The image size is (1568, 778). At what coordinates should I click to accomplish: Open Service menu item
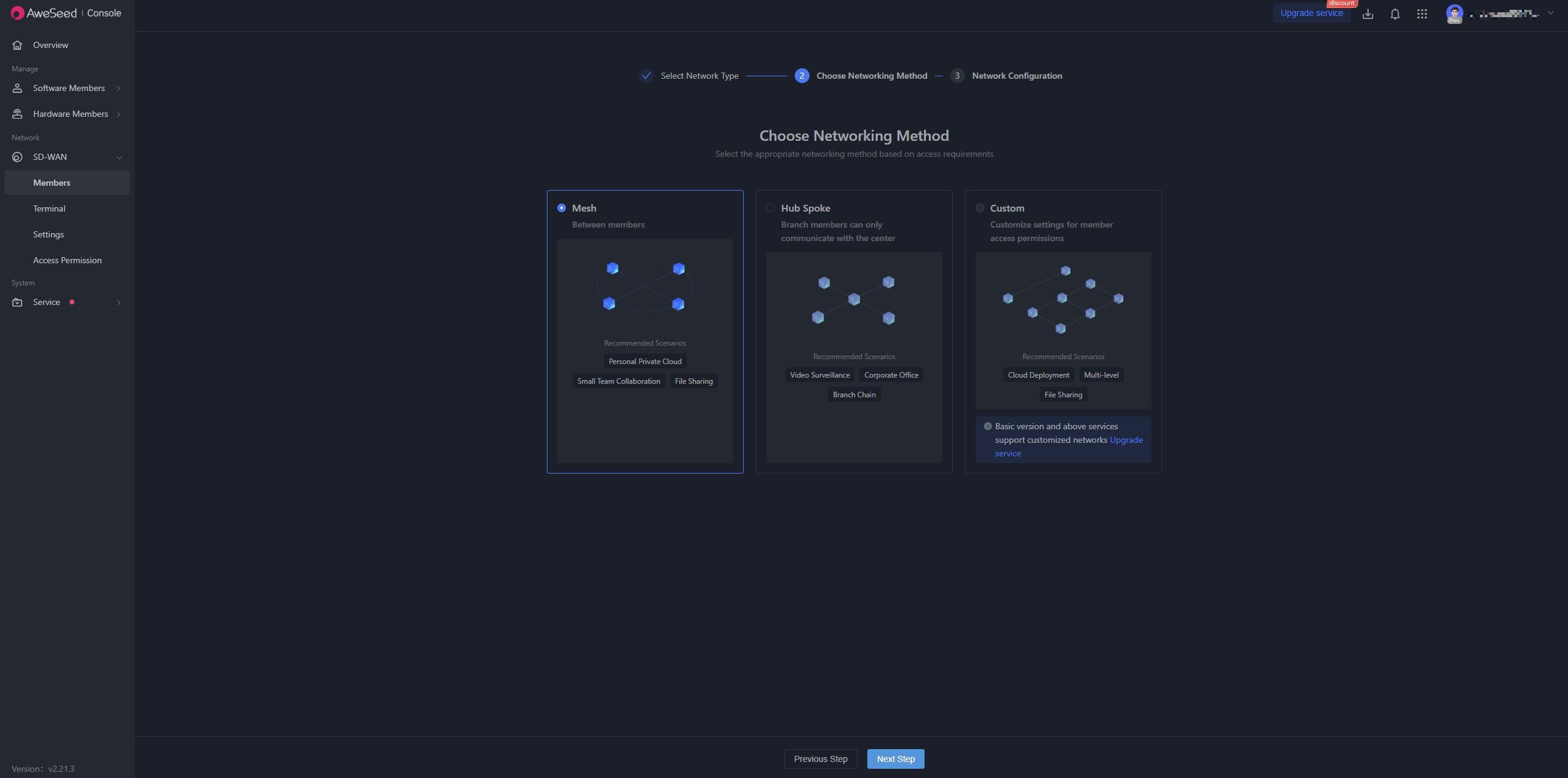coord(67,302)
